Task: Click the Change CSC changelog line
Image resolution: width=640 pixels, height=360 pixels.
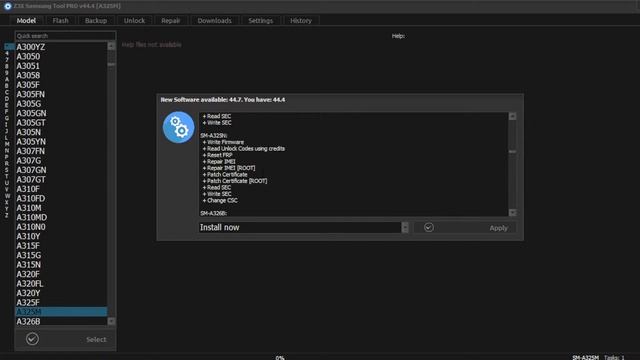Action: 220,200
